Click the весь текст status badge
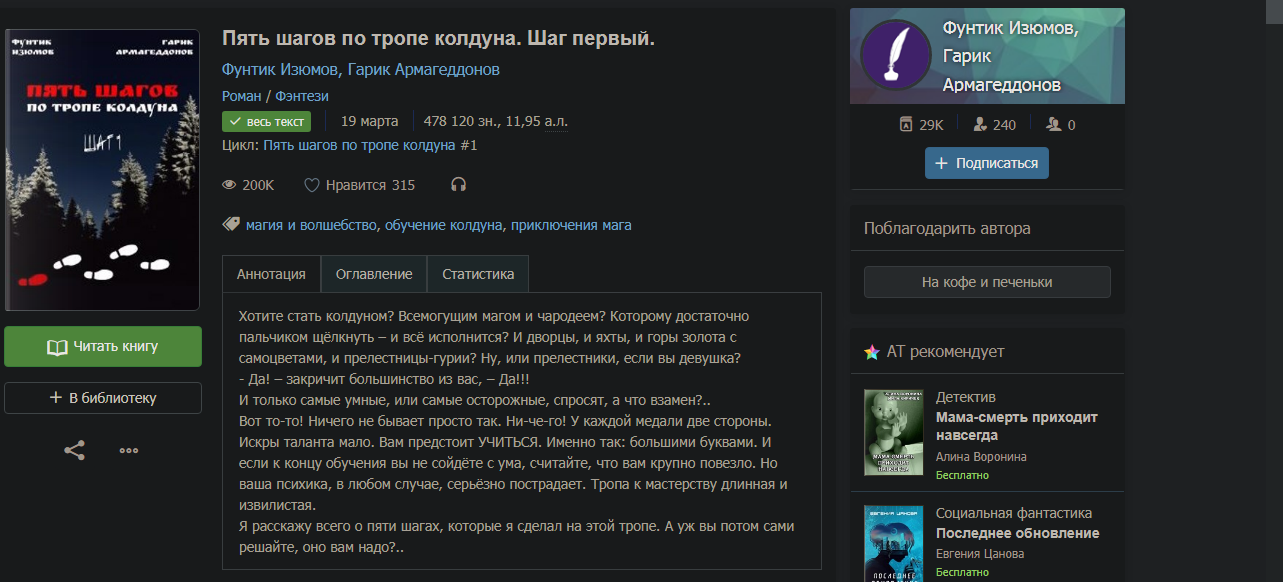Screen dimensions: 1283x582 266,121
